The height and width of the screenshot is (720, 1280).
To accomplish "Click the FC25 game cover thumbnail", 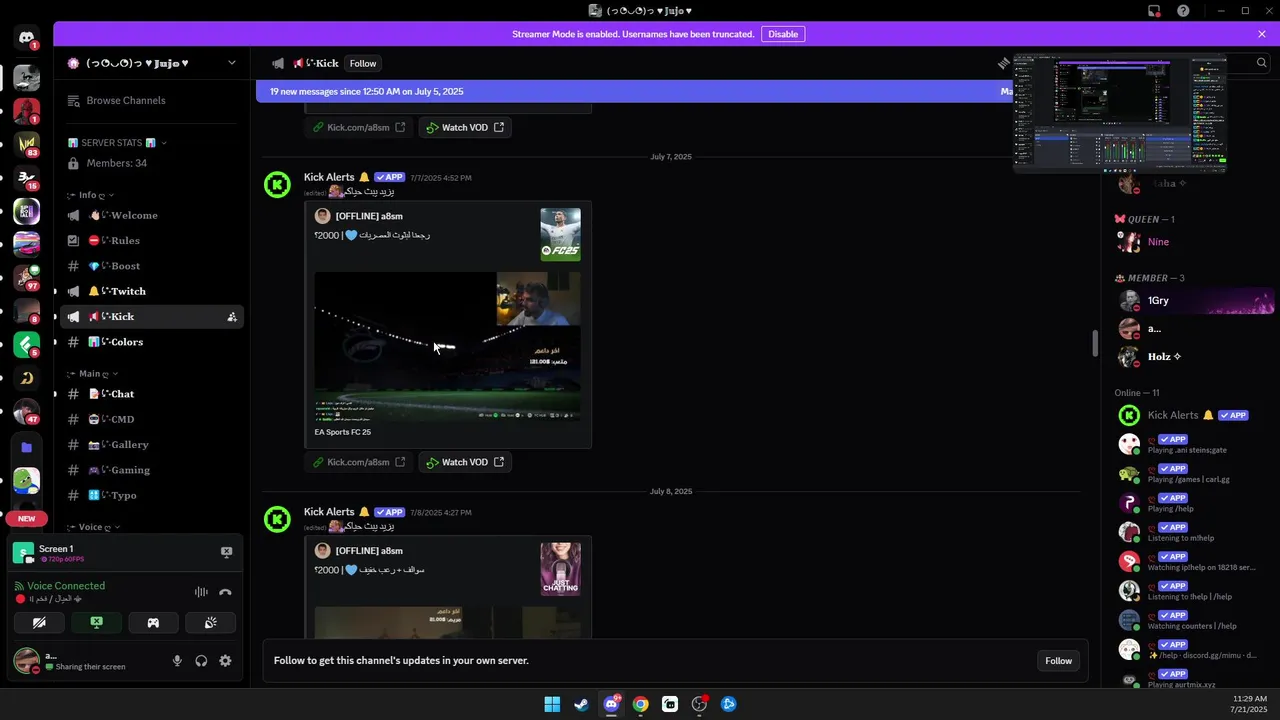I will 560,235.
